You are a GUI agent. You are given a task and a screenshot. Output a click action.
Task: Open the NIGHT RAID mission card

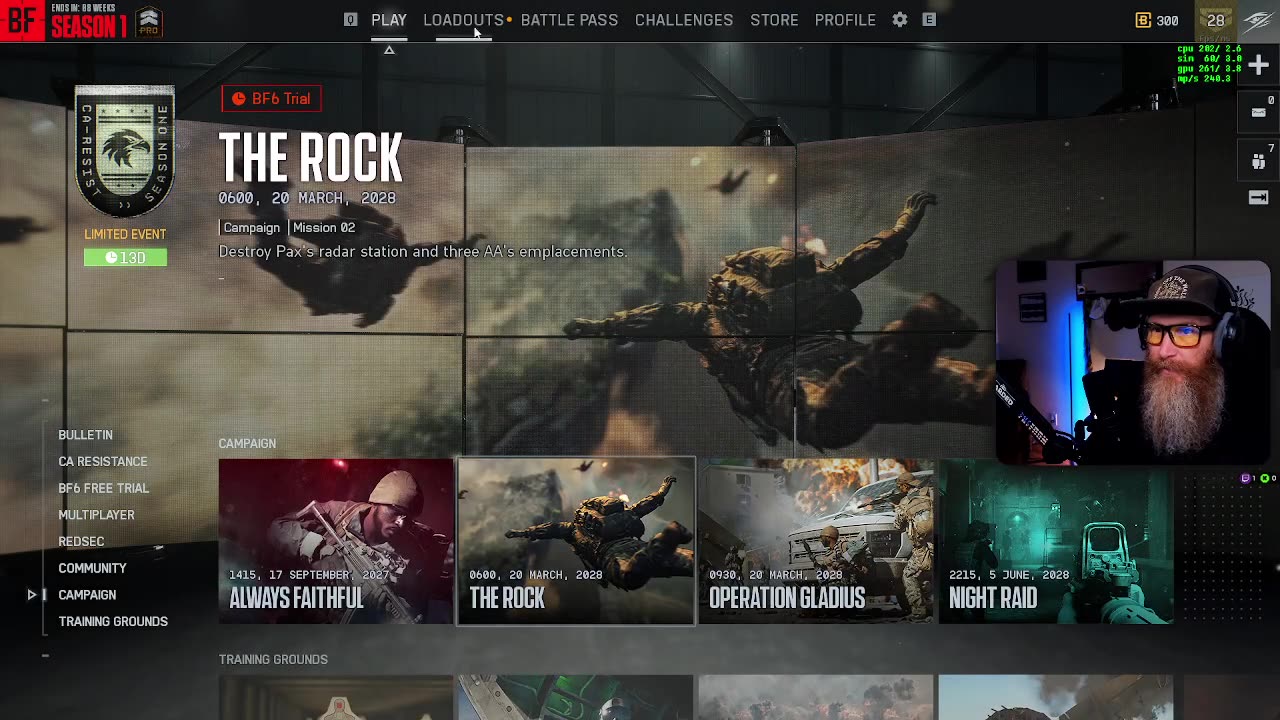coord(1056,541)
